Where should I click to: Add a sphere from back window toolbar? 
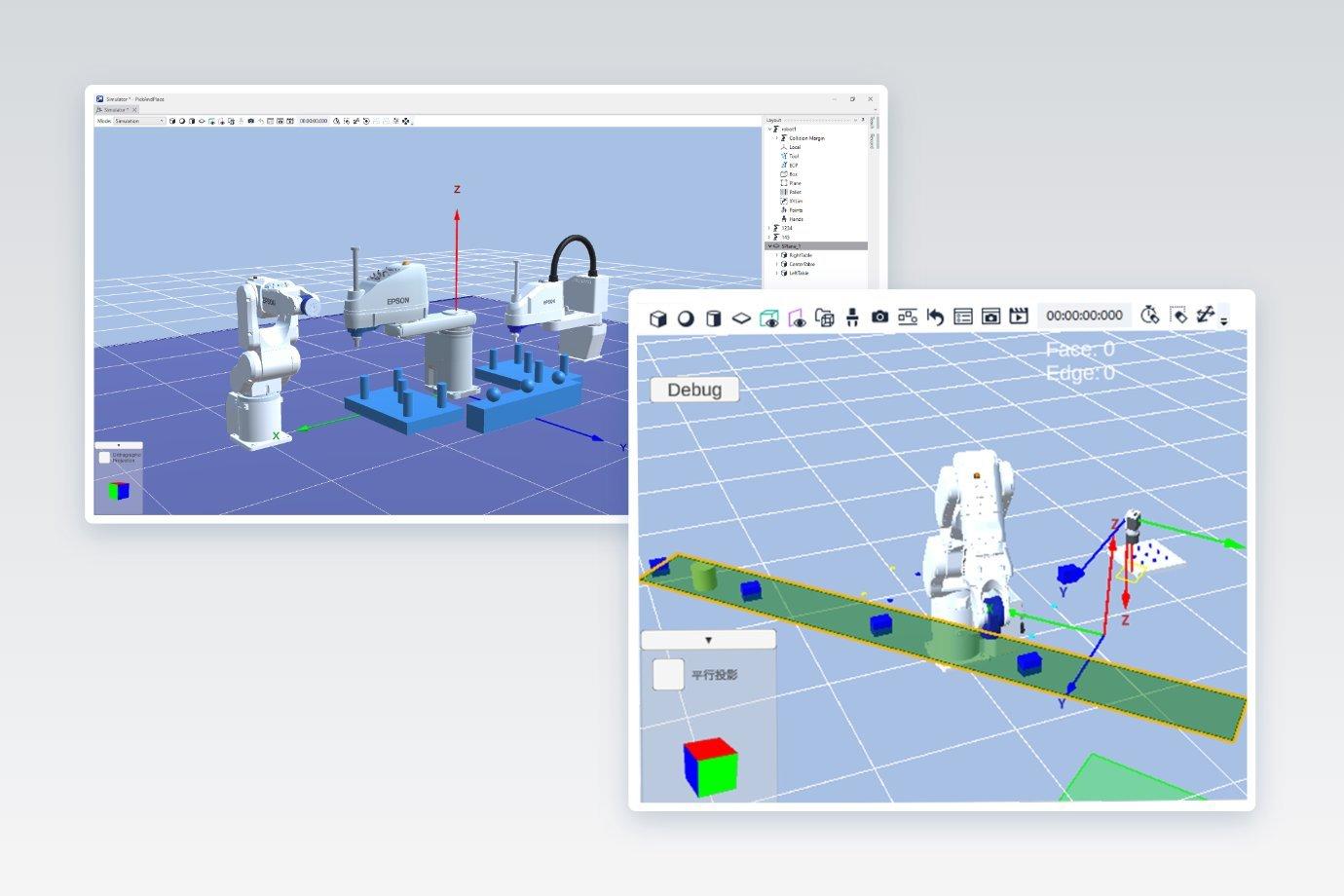pyautogui.click(x=182, y=121)
